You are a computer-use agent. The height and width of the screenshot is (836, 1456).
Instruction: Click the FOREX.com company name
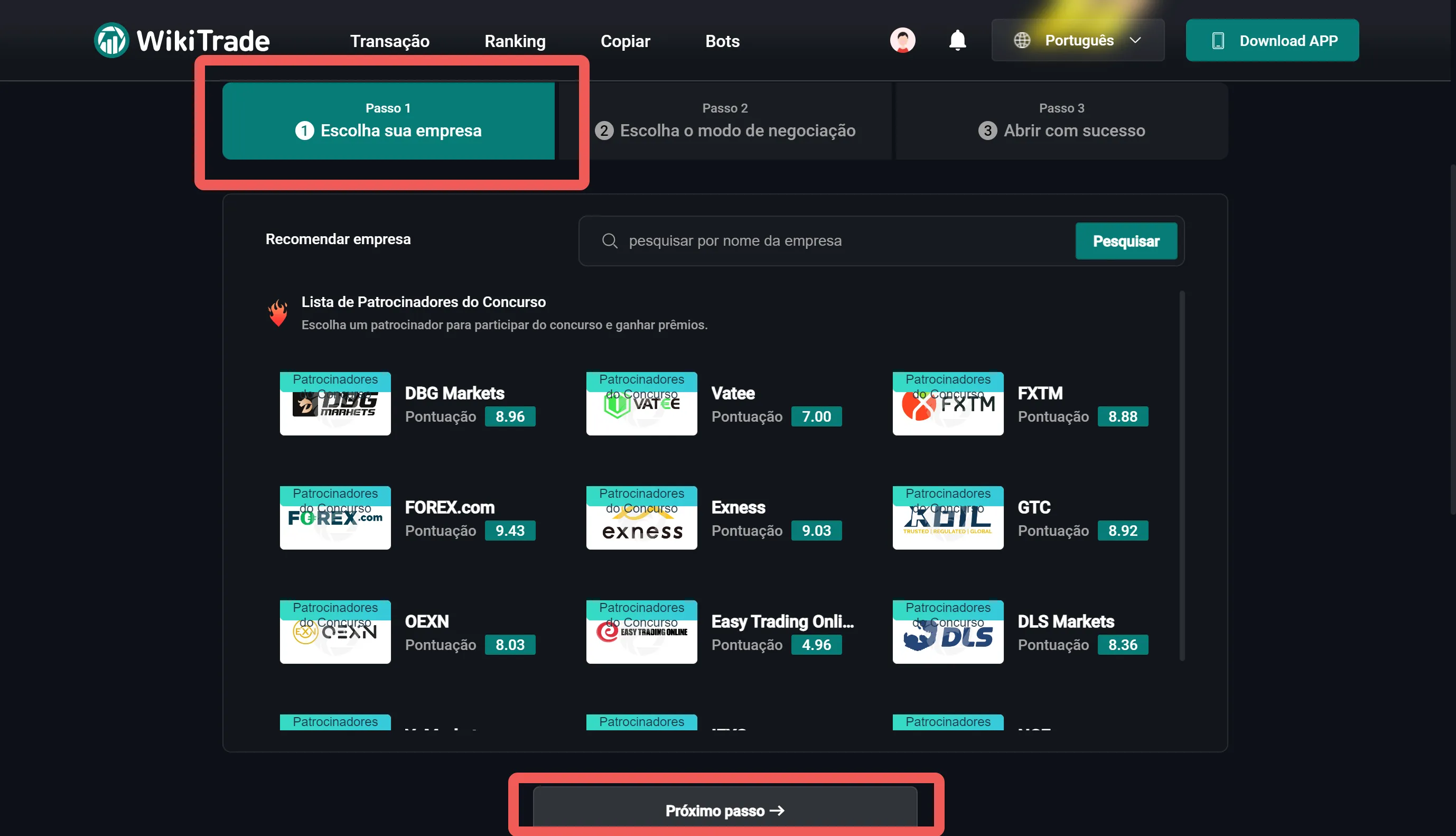[450, 507]
